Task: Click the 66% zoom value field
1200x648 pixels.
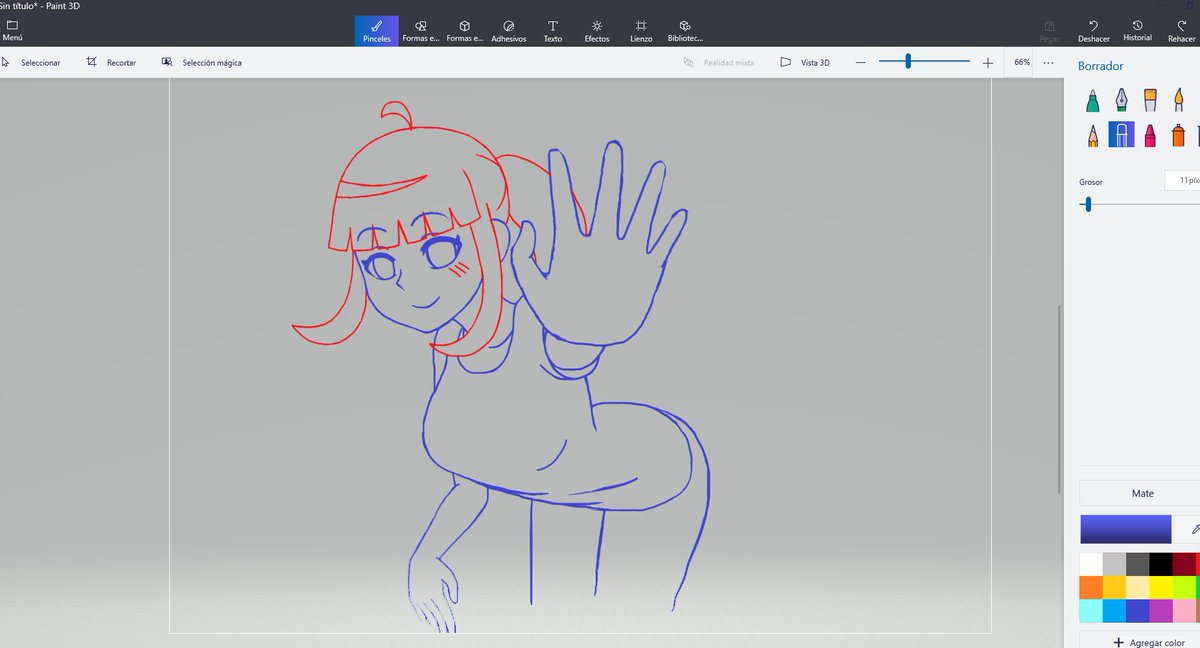Action: 1021,62
